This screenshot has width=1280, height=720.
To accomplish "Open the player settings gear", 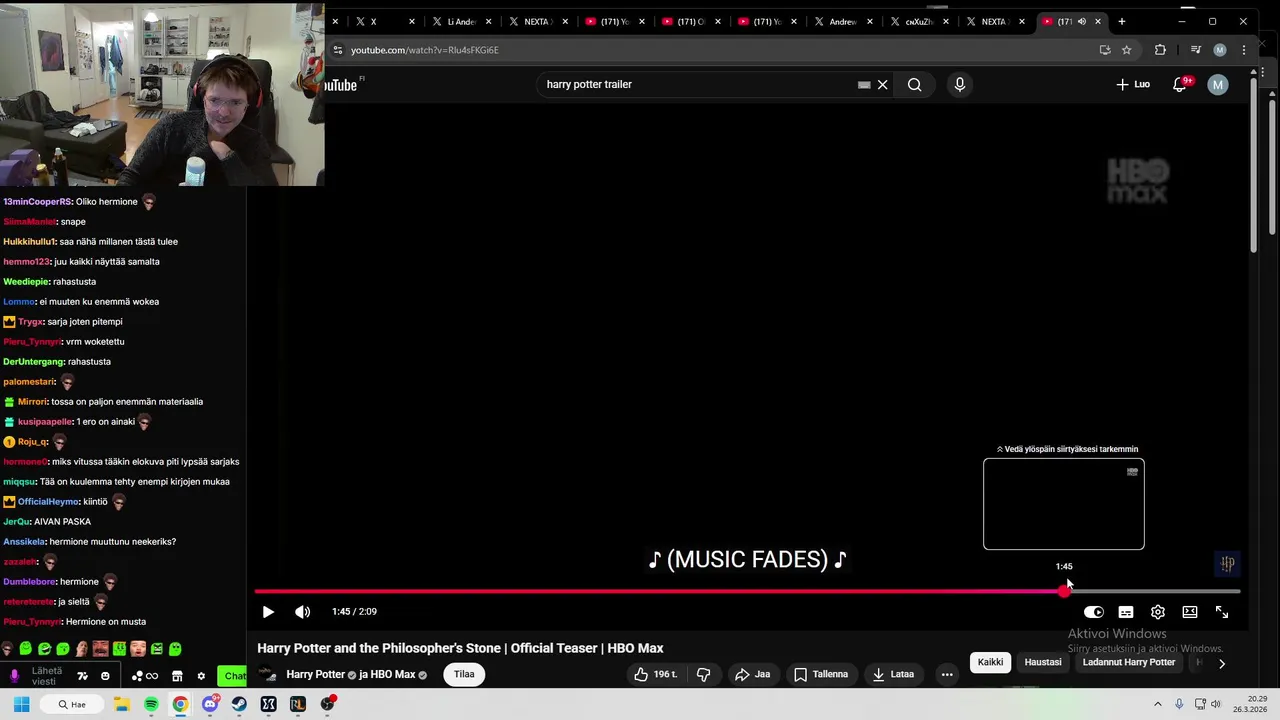I will [x=1158, y=612].
